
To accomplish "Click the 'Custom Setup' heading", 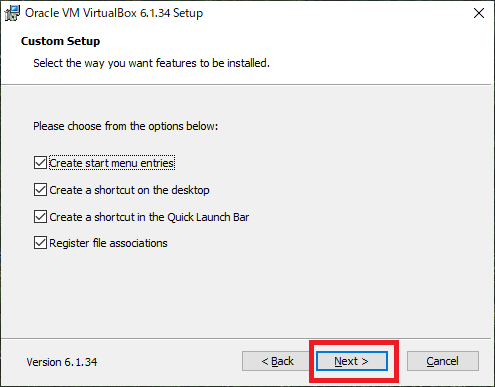I will [60, 41].
